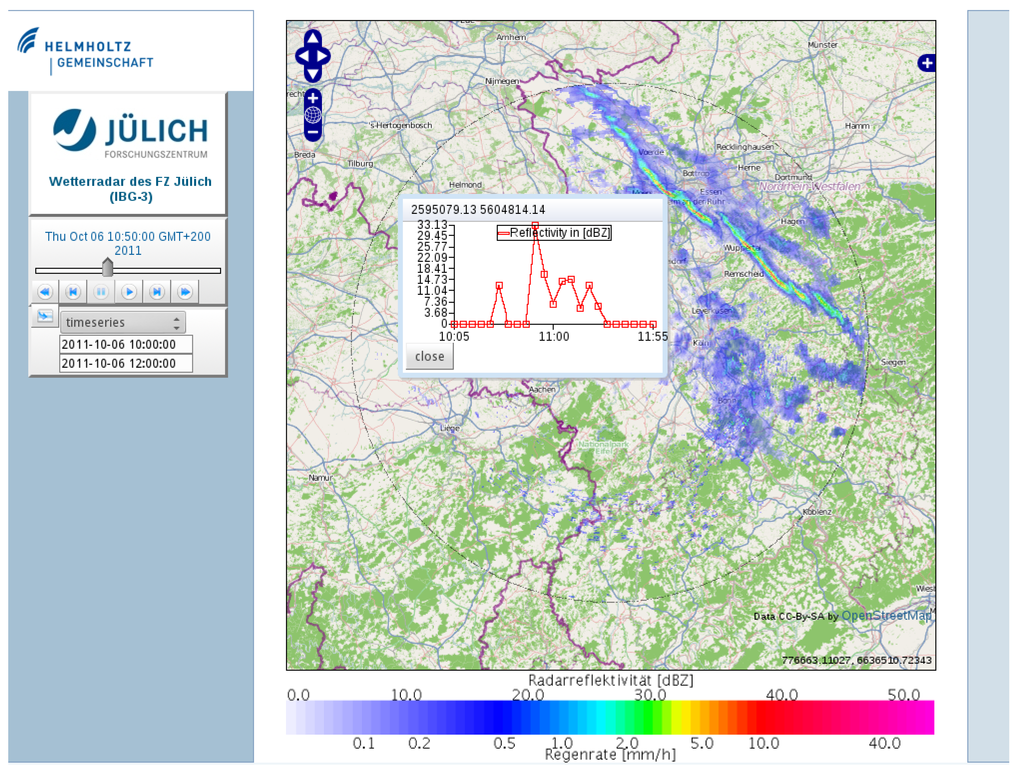Click the time slider handle

coord(107,268)
